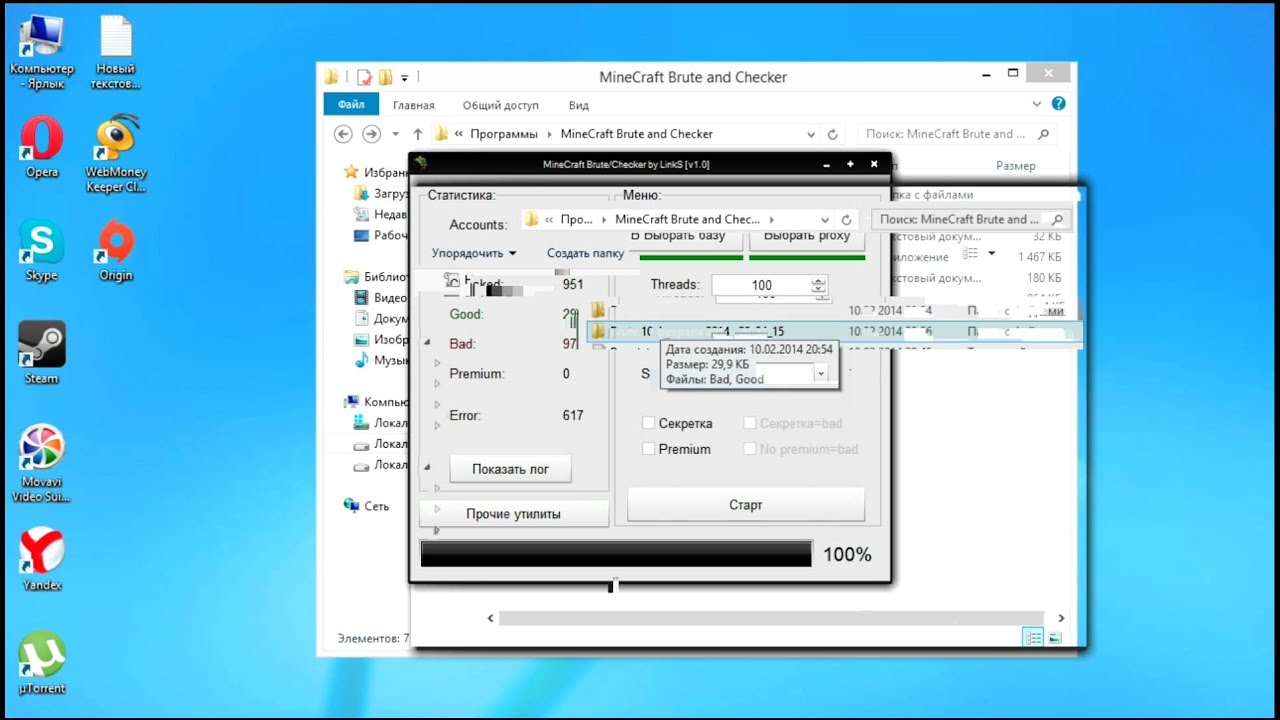Expand the Explorer address bar history dropdown

[x=811, y=134]
